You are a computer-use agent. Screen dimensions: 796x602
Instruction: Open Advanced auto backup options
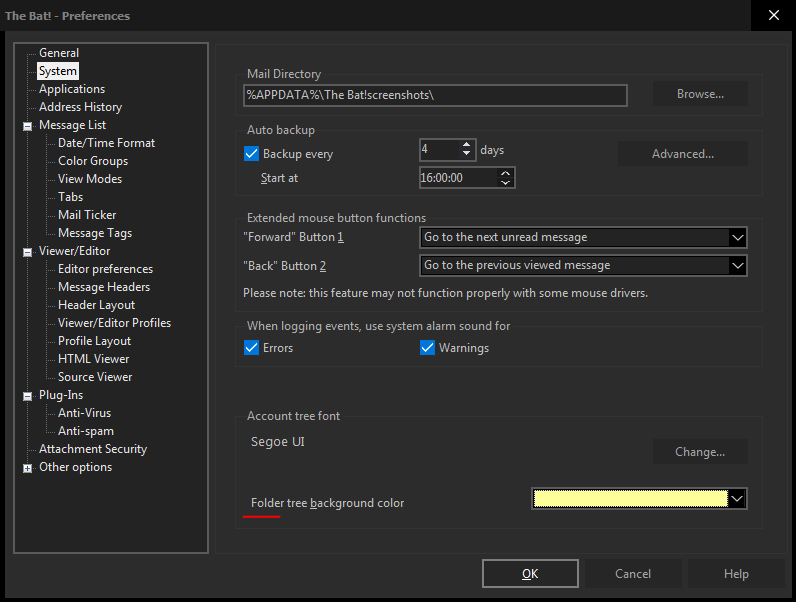(x=683, y=154)
